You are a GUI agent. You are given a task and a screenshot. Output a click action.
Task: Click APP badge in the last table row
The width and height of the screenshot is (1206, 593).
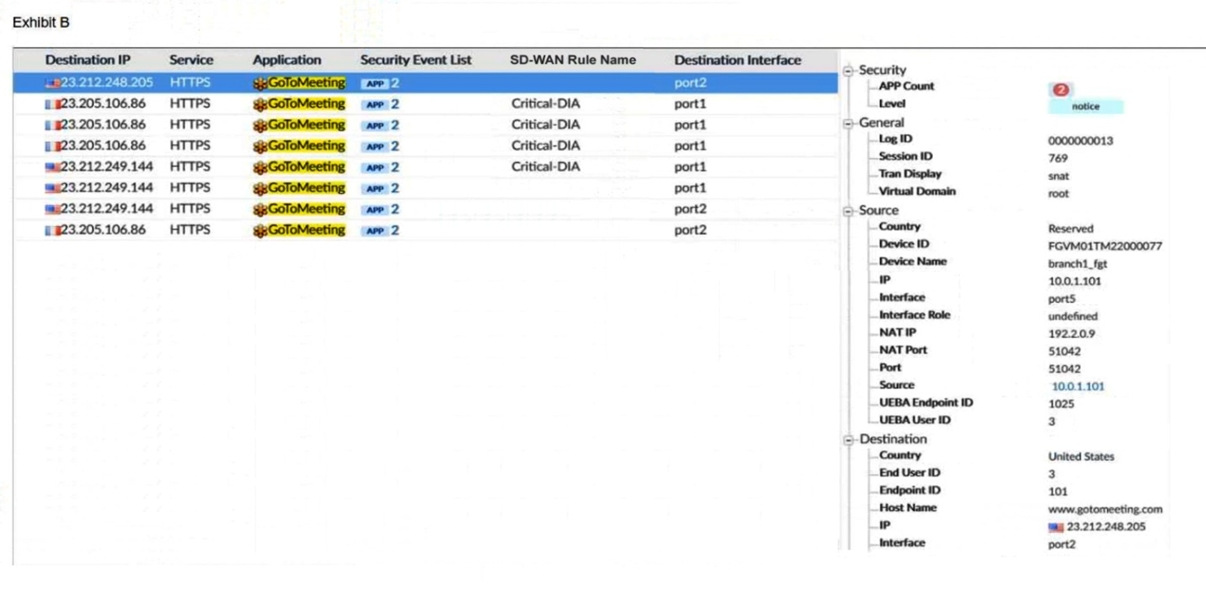click(376, 230)
